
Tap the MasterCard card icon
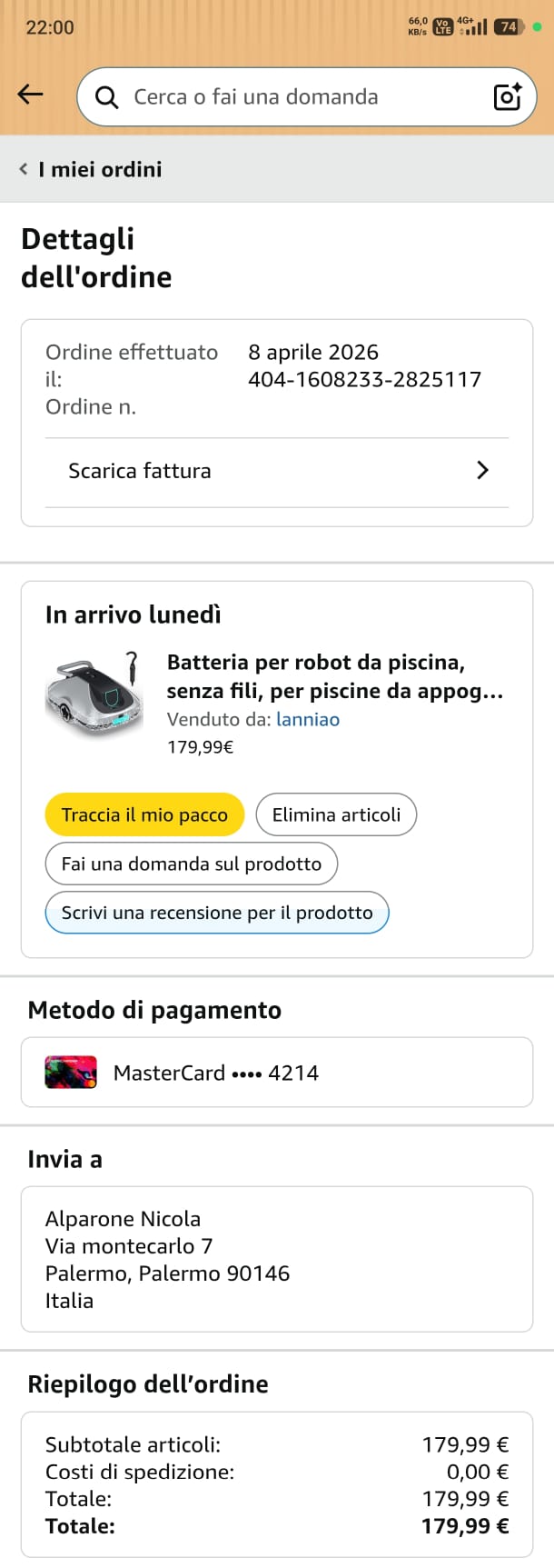pyautogui.click(x=71, y=1073)
